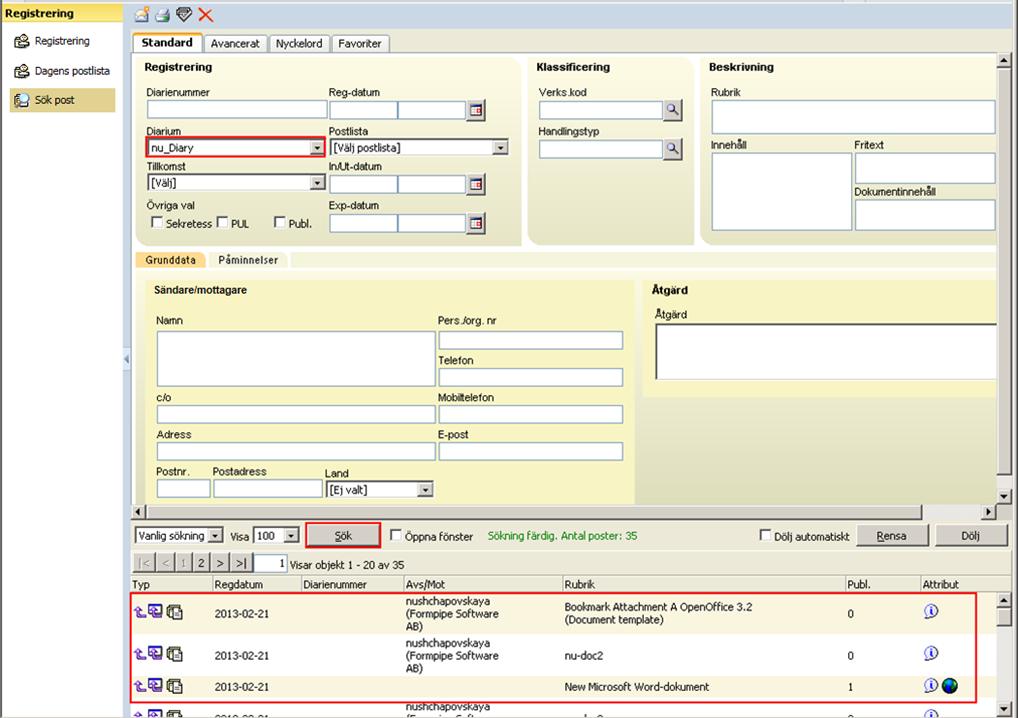Click the Åtgärd text area

pos(826,352)
